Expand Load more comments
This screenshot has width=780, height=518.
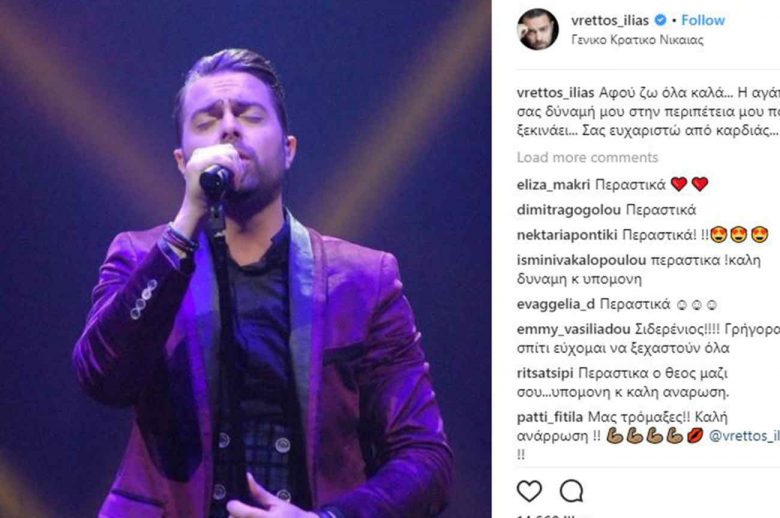(x=587, y=158)
